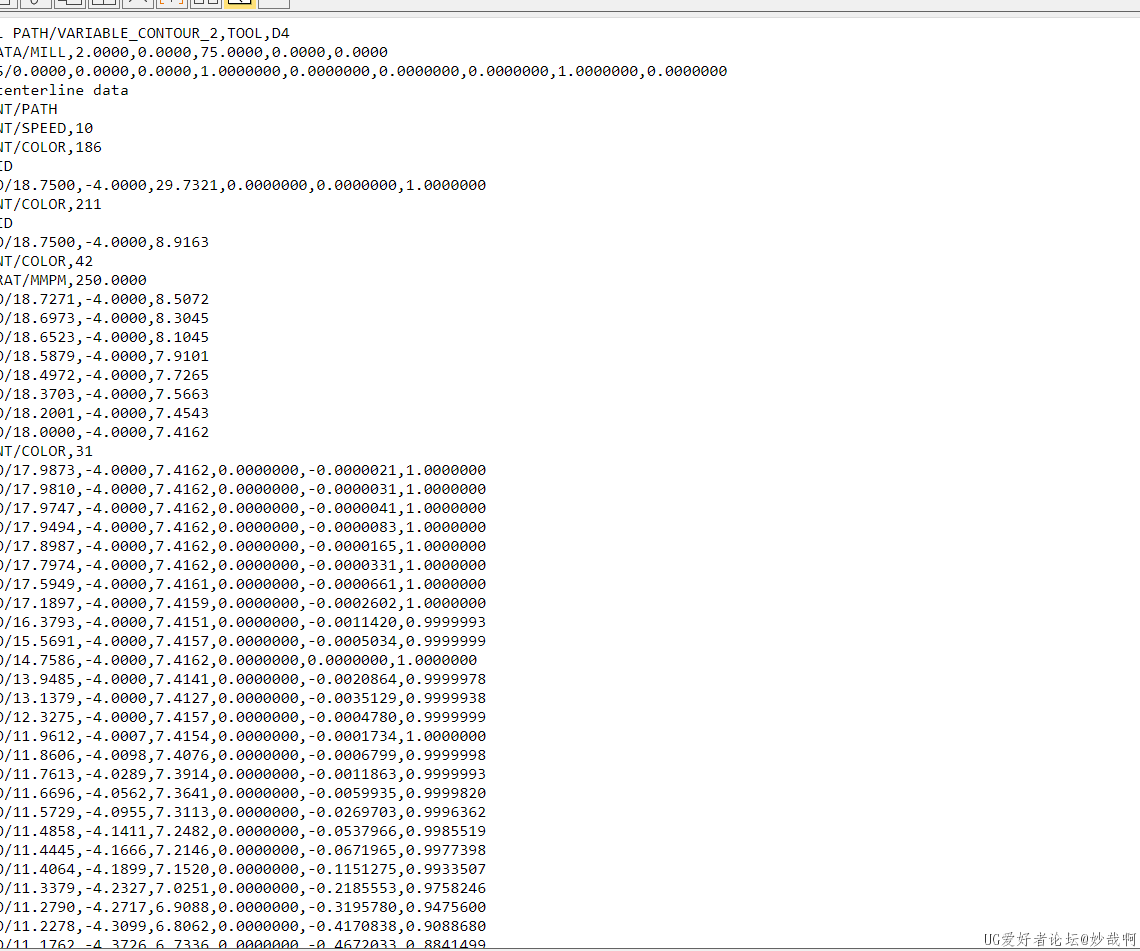1140x951 pixels.
Task: Click the line starting 12.3275 with -0.0004780
Action: click(x=243, y=717)
